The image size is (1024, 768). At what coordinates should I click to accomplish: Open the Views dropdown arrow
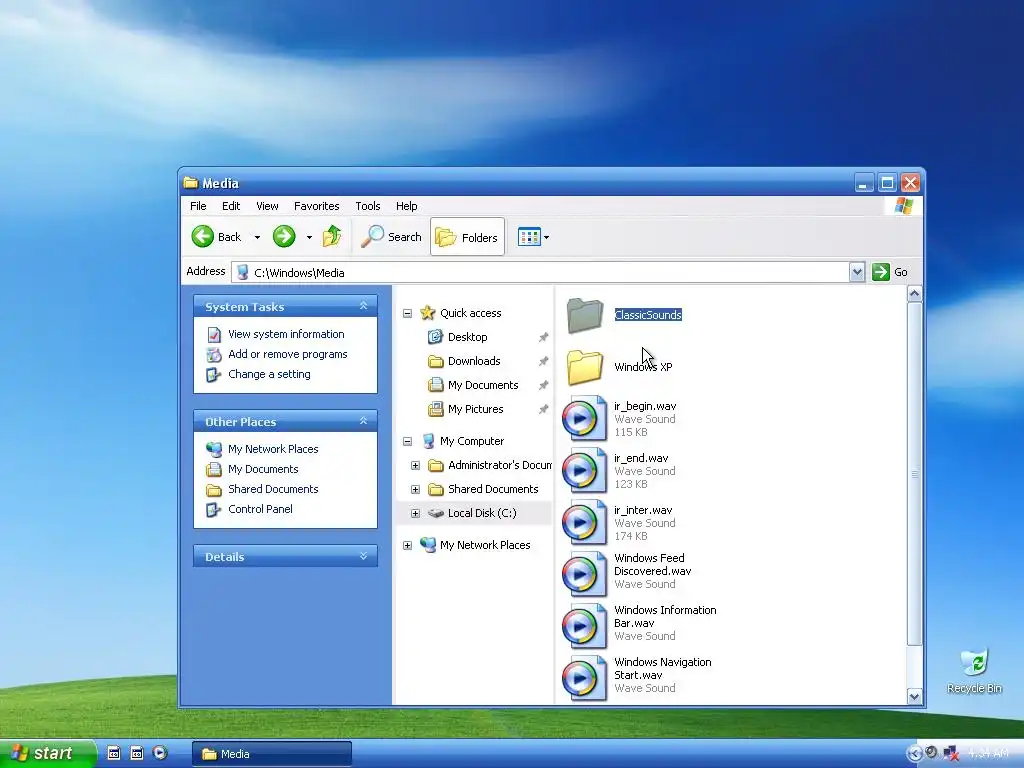point(547,238)
